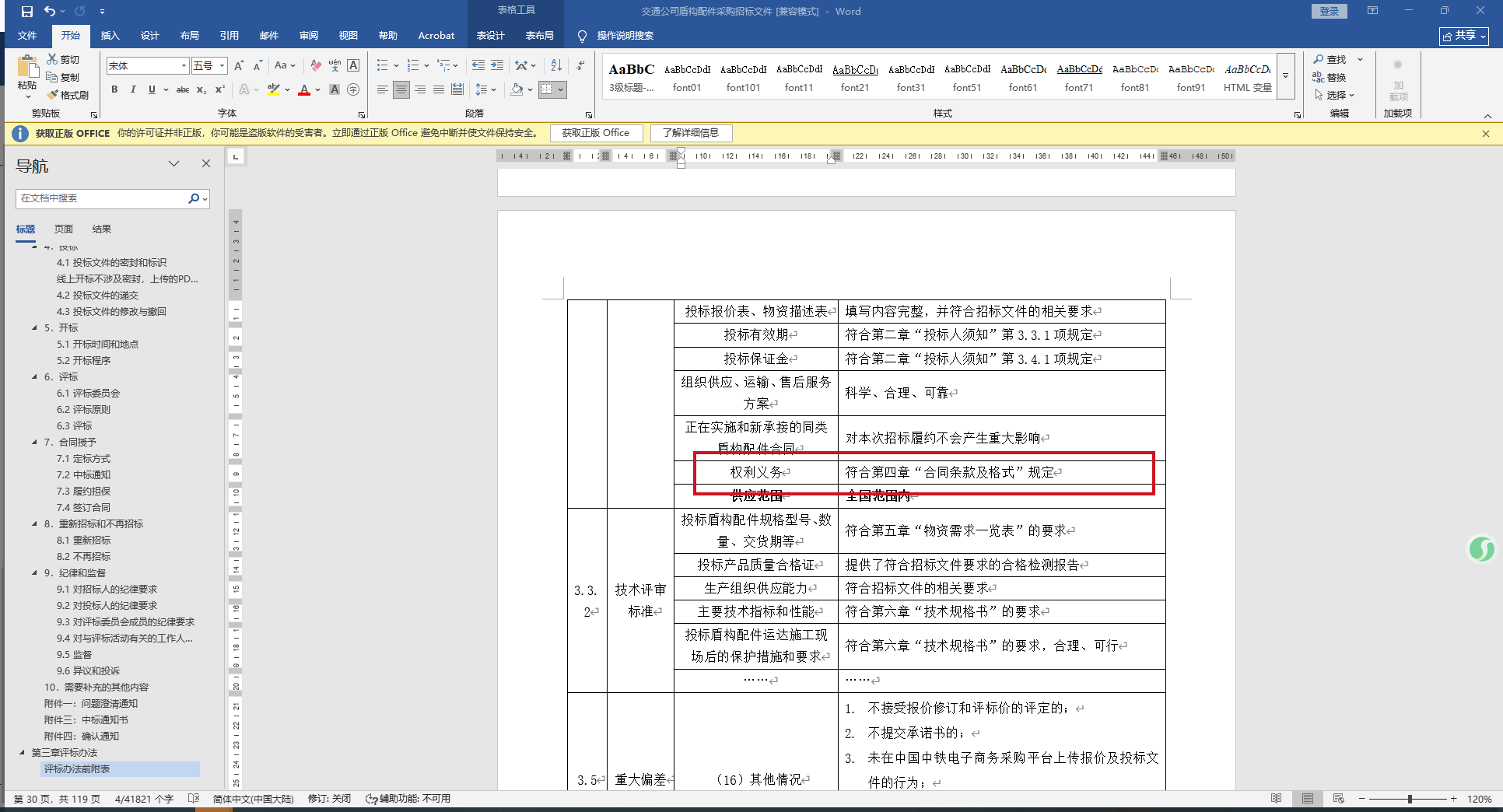The height and width of the screenshot is (812, 1503).
Task: Click the clear formatting eraser icon
Action: click(316, 65)
